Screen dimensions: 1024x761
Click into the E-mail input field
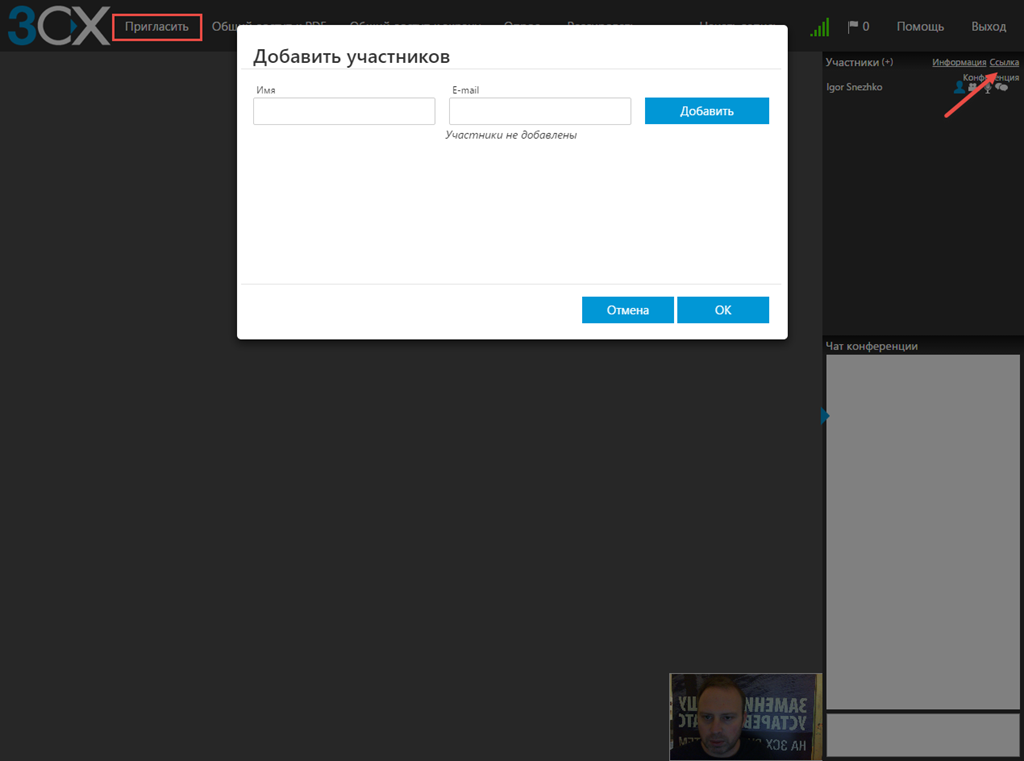point(540,111)
